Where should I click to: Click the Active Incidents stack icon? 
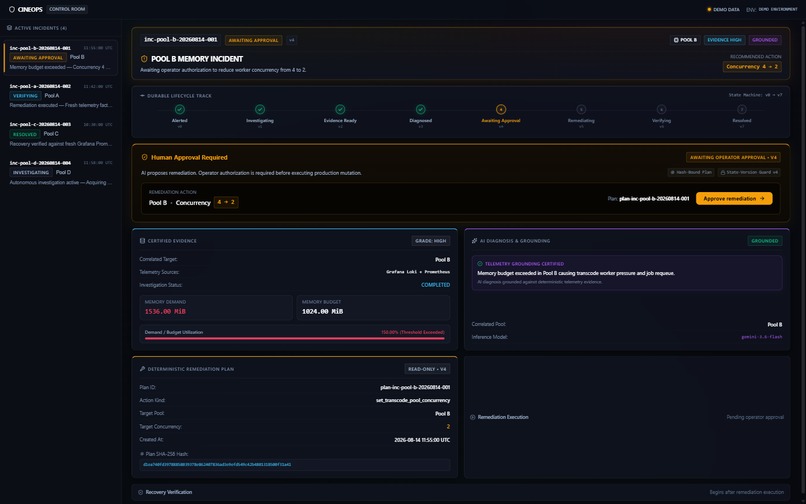tap(9, 28)
